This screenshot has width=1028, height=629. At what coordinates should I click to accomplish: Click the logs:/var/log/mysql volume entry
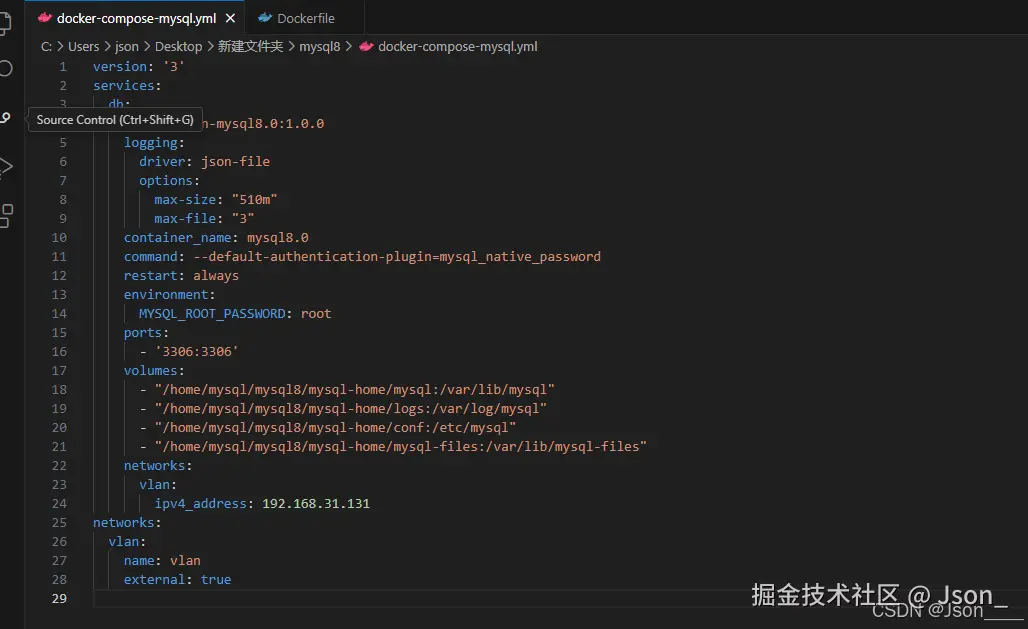click(351, 409)
